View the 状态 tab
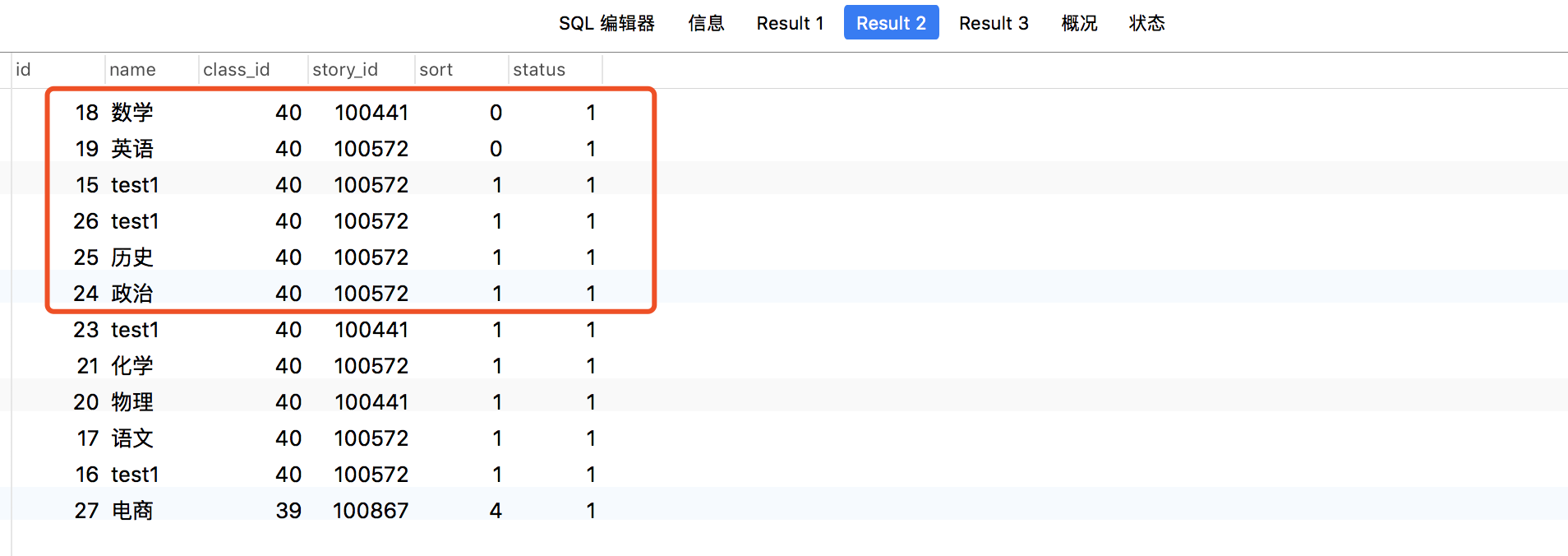This screenshot has height=556, width=1568. [x=1146, y=23]
